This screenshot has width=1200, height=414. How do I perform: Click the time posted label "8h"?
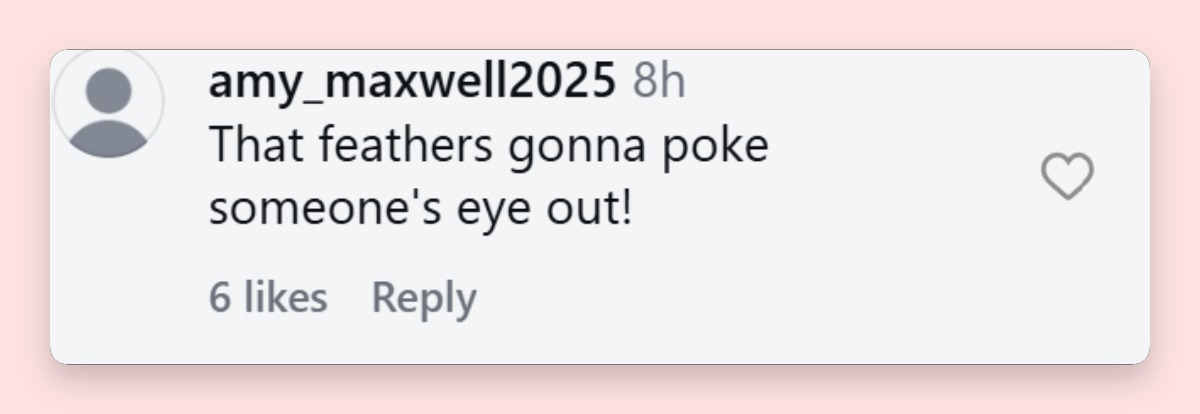pyautogui.click(x=659, y=81)
